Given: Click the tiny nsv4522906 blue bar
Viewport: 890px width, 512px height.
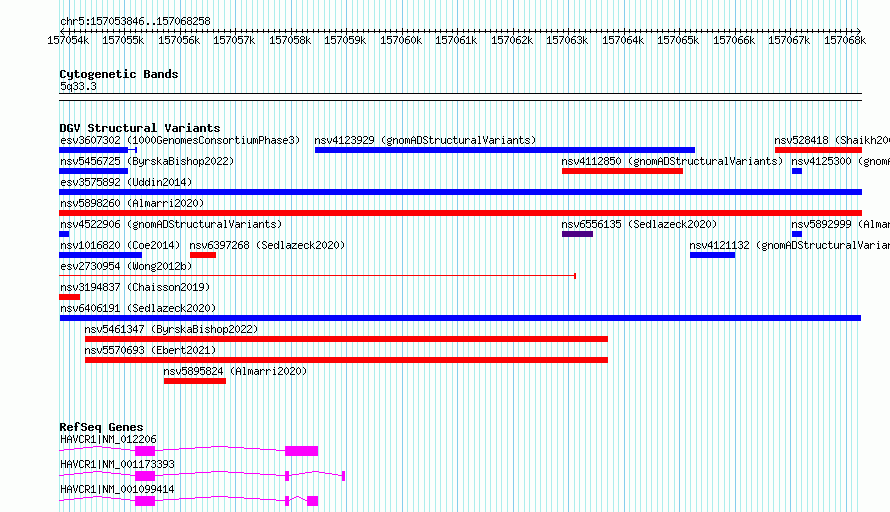Looking at the screenshot, I should point(64,234).
